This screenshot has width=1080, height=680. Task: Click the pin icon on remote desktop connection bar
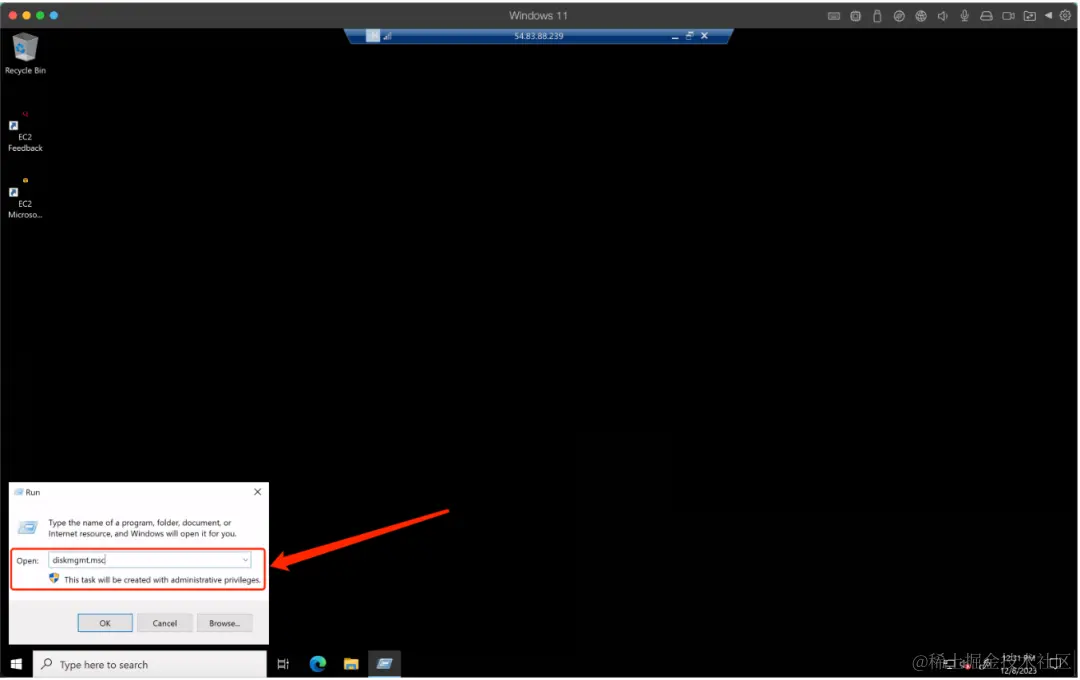click(373, 36)
